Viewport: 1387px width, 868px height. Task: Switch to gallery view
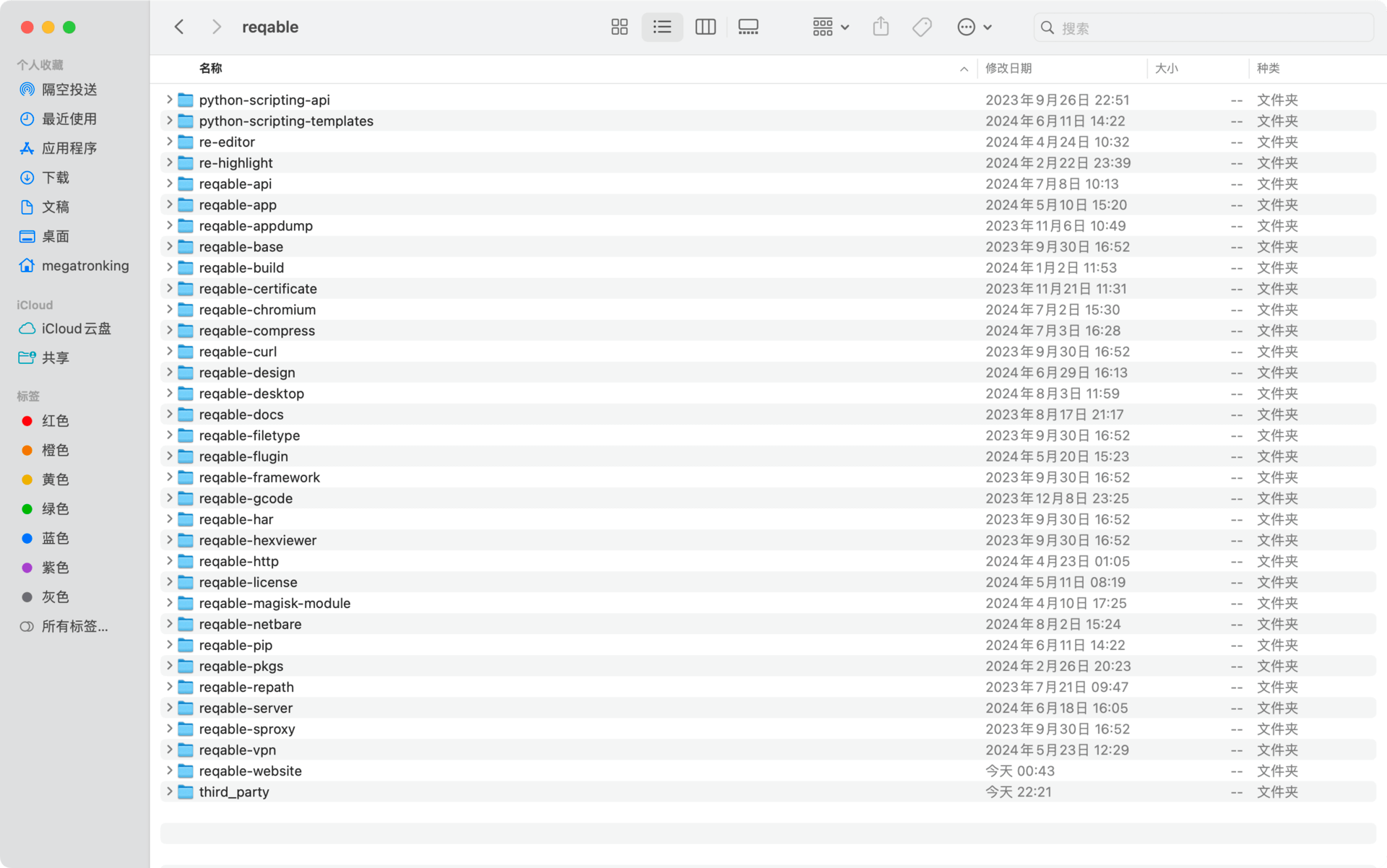pos(748,27)
